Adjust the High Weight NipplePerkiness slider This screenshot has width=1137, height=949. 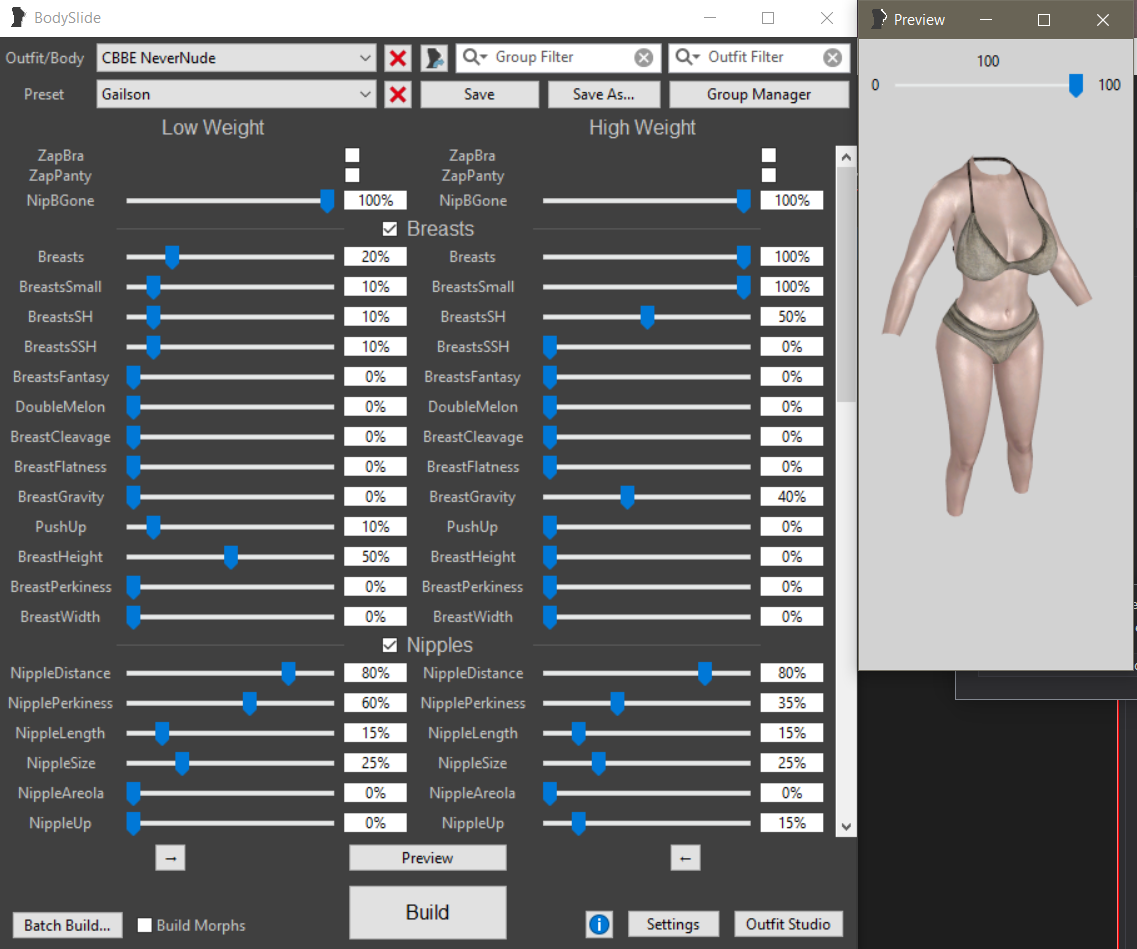point(617,703)
